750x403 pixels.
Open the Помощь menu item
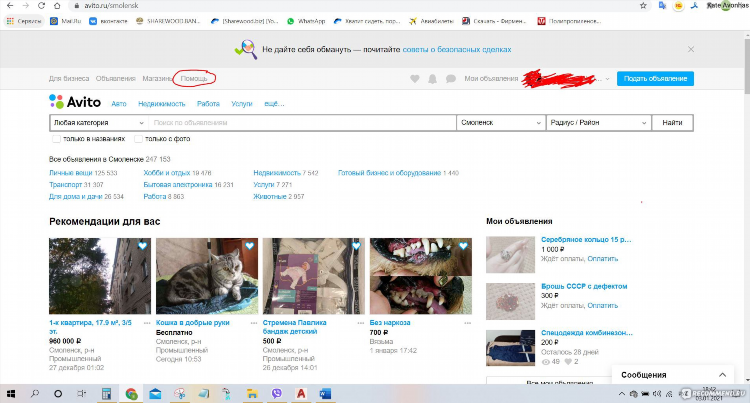click(194, 78)
